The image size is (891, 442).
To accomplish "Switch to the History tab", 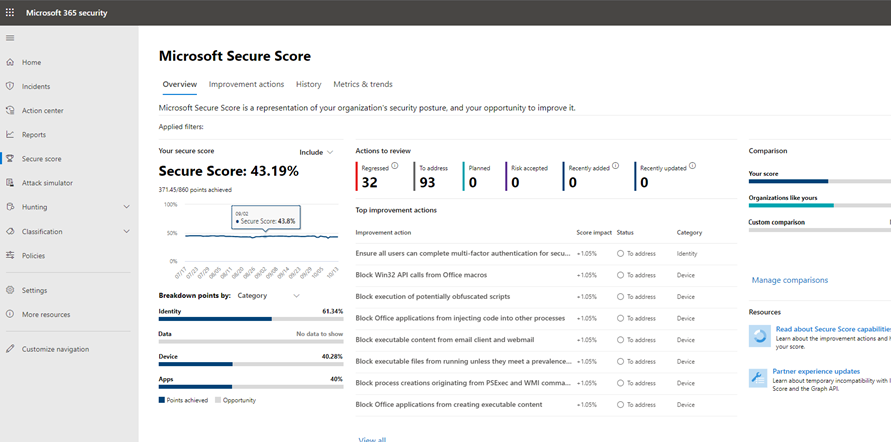I will pyautogui.click(x=309, y=84).
